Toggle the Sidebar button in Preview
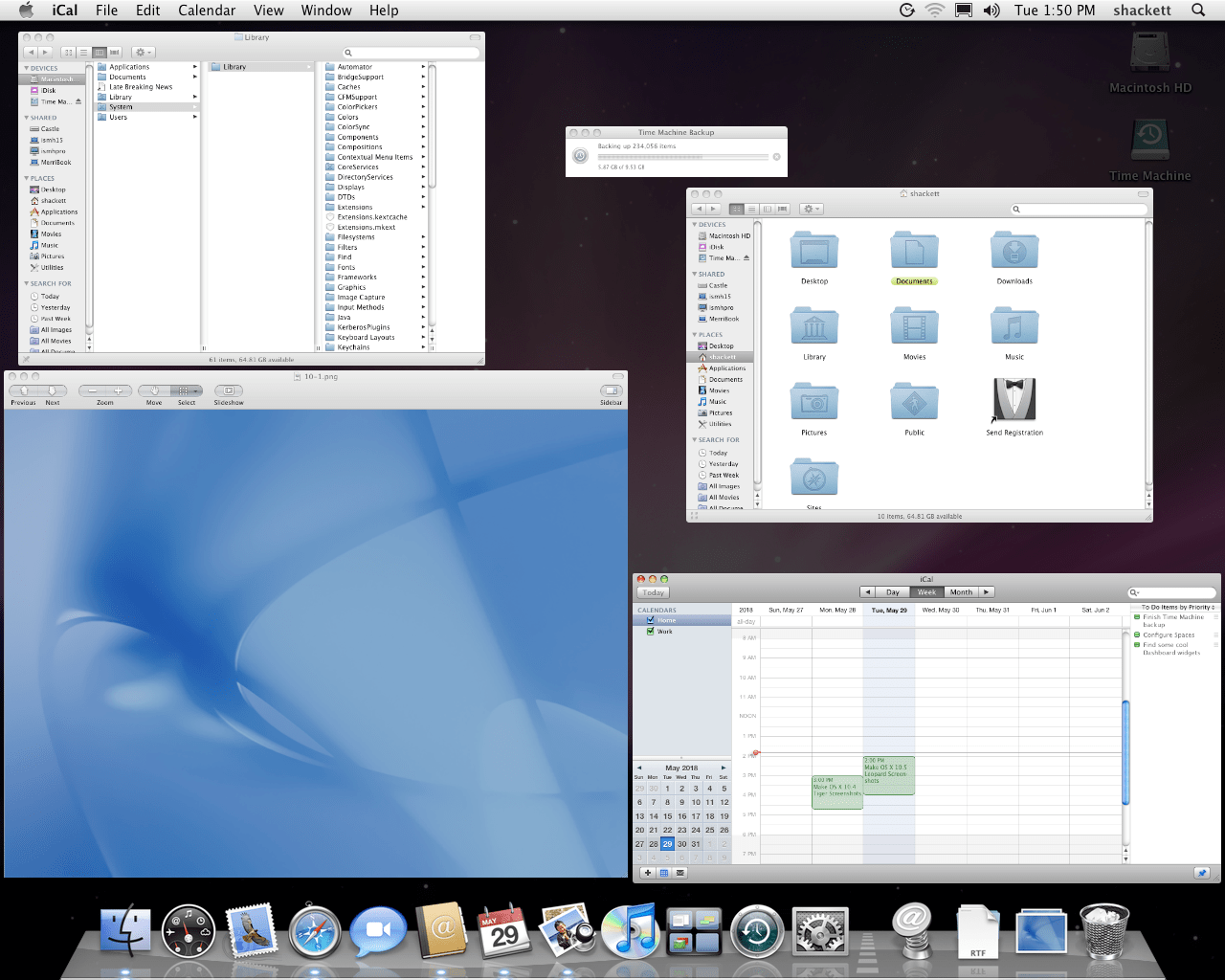This screenshot has height=980, width=1225. [x=611, y=390]
